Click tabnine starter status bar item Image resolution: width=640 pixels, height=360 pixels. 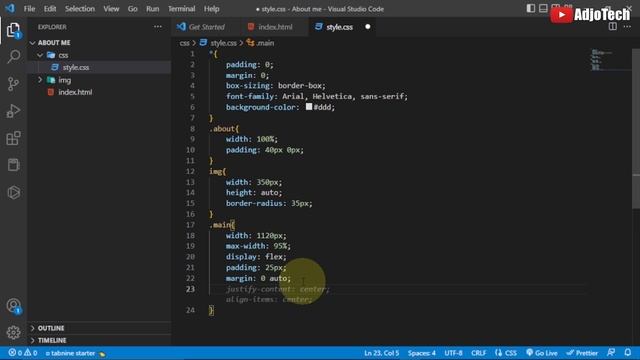coord(75,353)
